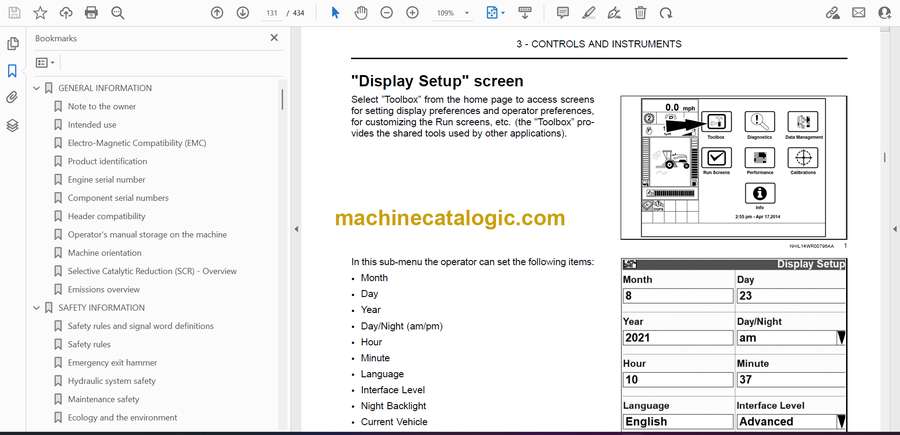
Task: Select the hand pan tool
Action: (361, 13)
